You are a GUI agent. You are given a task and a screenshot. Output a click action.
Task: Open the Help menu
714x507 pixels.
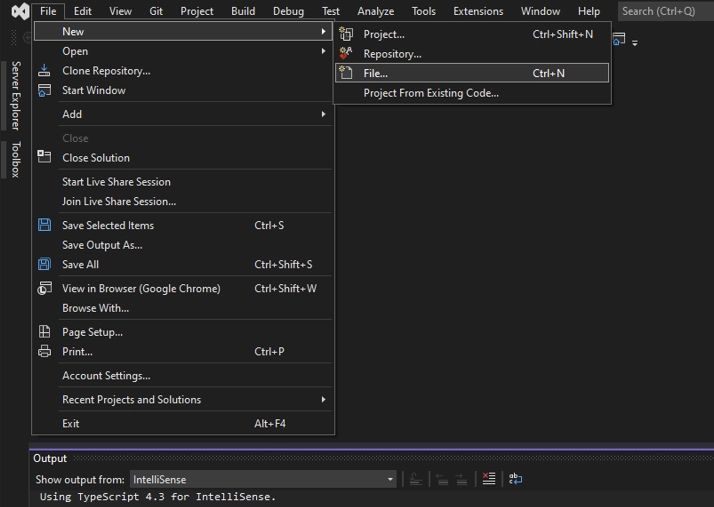pos(589,11)
